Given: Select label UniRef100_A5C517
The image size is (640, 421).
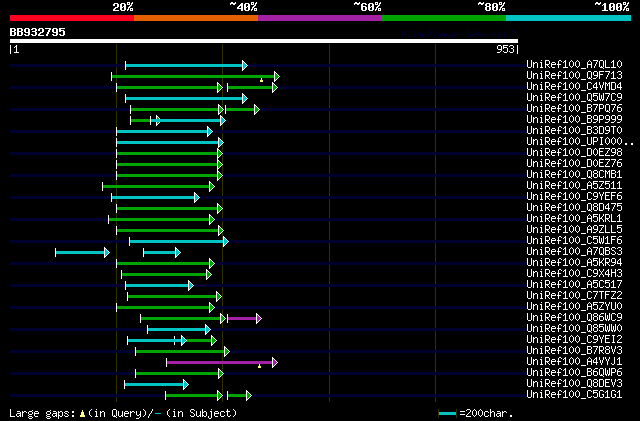Looking at the screenshot, I should (574, 285).
